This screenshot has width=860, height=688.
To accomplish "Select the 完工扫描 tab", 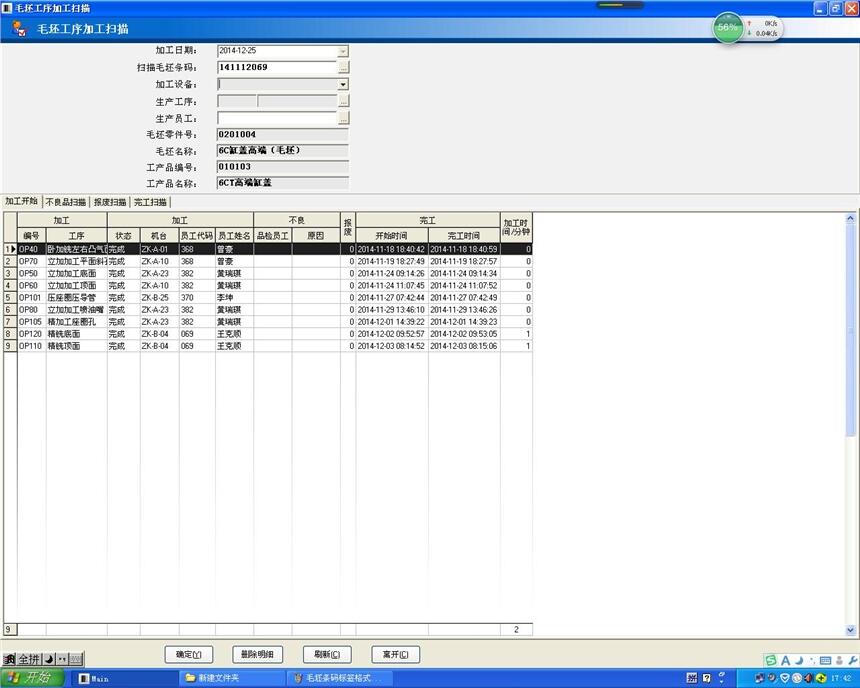I will [150, 202].
